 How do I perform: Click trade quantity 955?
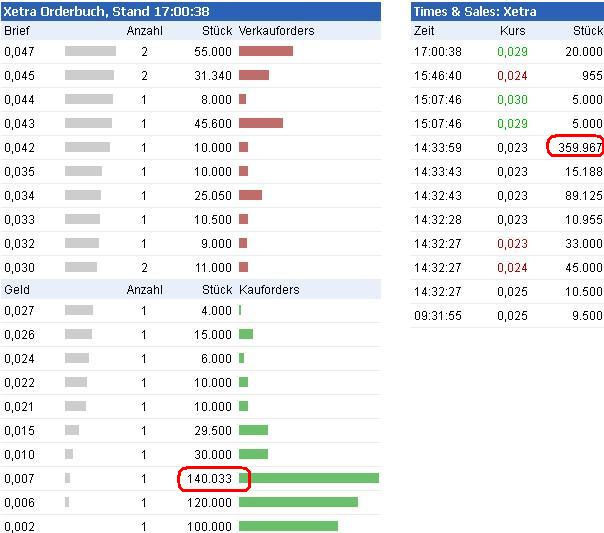click(592, 75)
